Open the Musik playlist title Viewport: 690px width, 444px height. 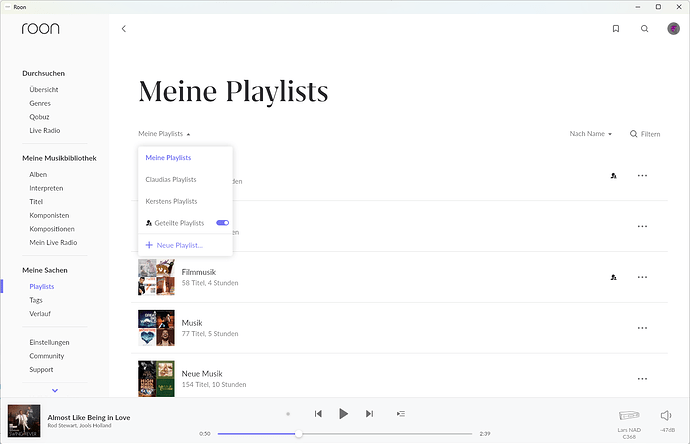(192, 323)
